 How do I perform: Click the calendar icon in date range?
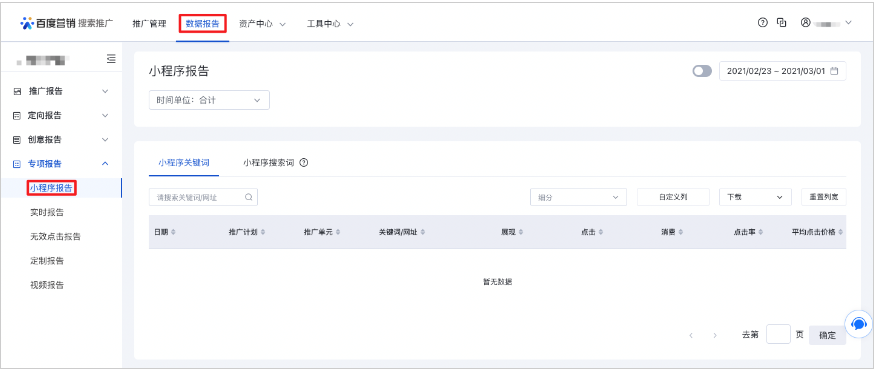pos(834,71)
